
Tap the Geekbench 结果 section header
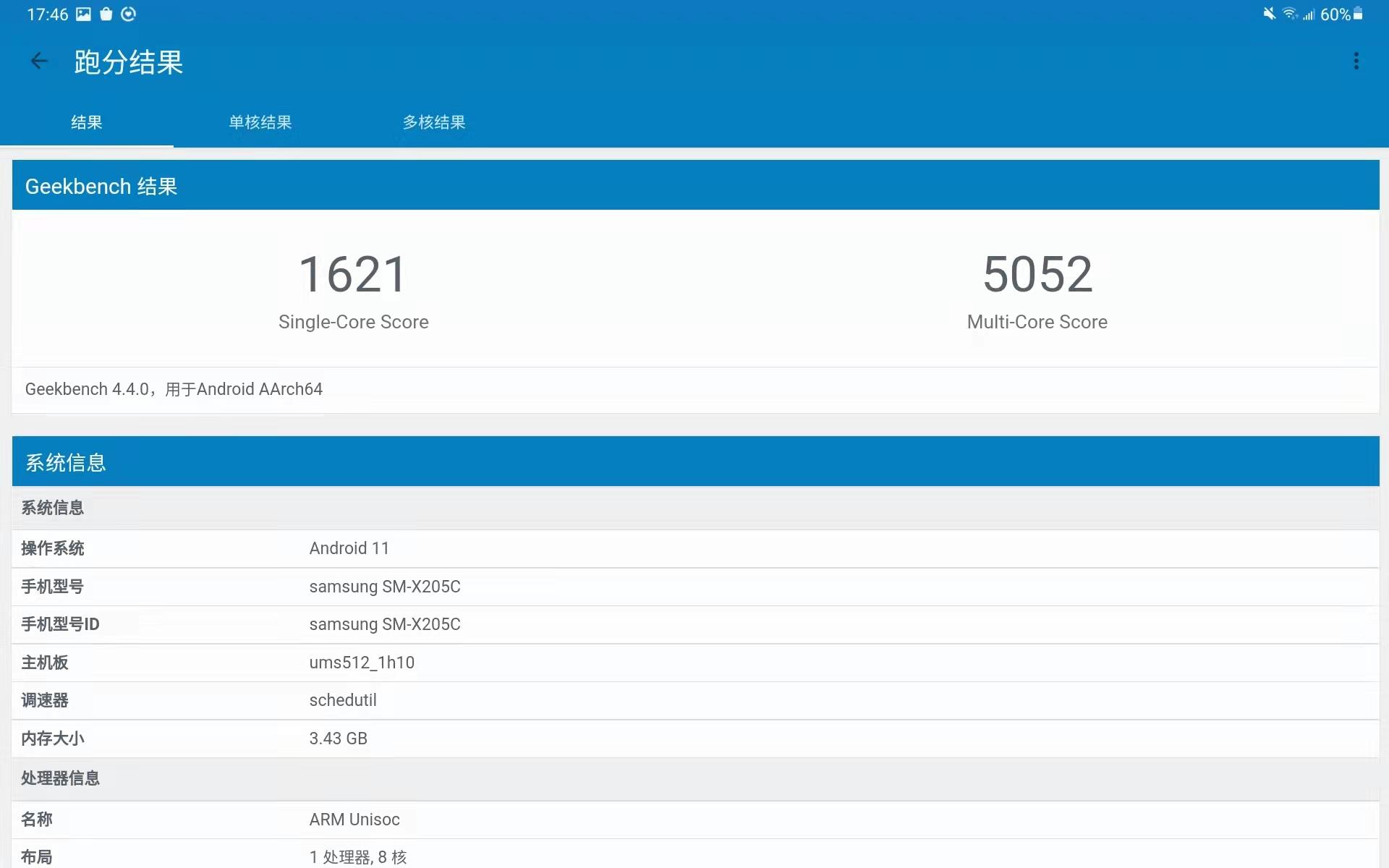tap(696, 186)
